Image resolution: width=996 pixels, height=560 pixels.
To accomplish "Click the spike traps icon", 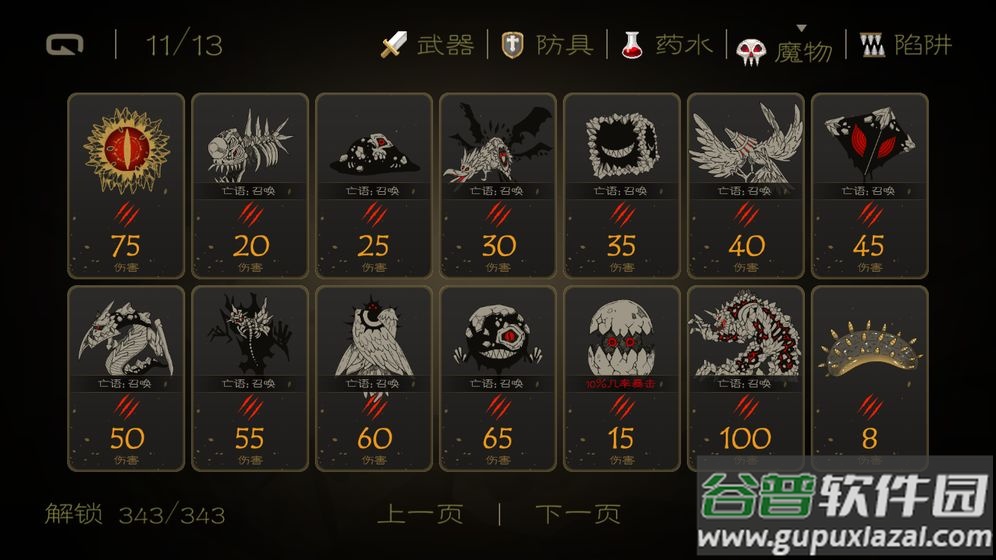I will pyautogui.click(x=872, y=45).
